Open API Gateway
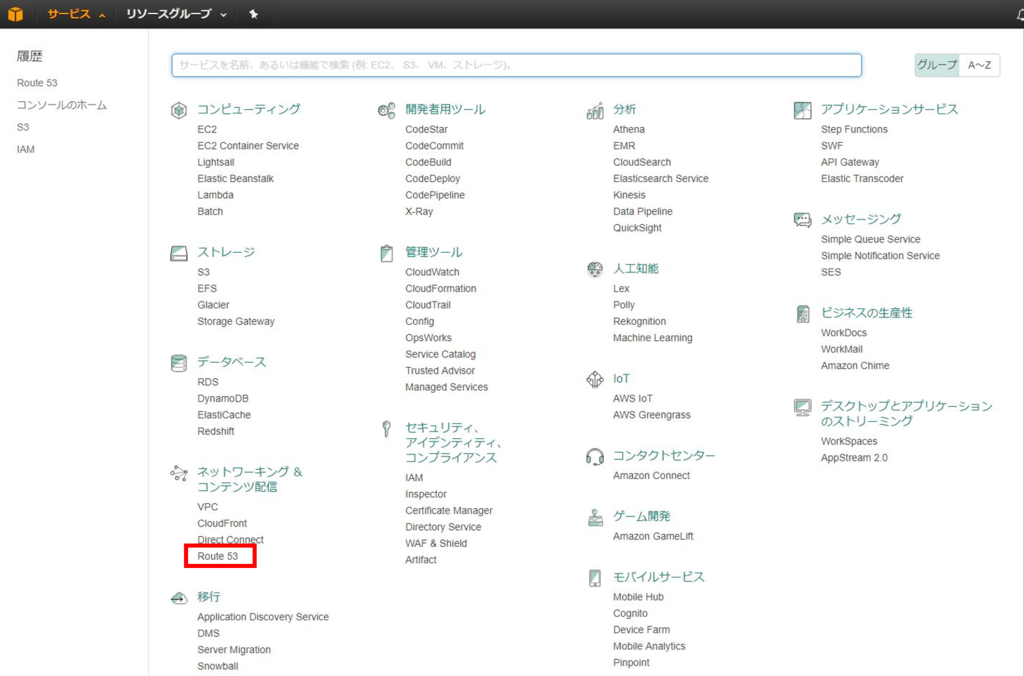The height and width of the screenshot is (676, 1024). click(x=850, y=162)
